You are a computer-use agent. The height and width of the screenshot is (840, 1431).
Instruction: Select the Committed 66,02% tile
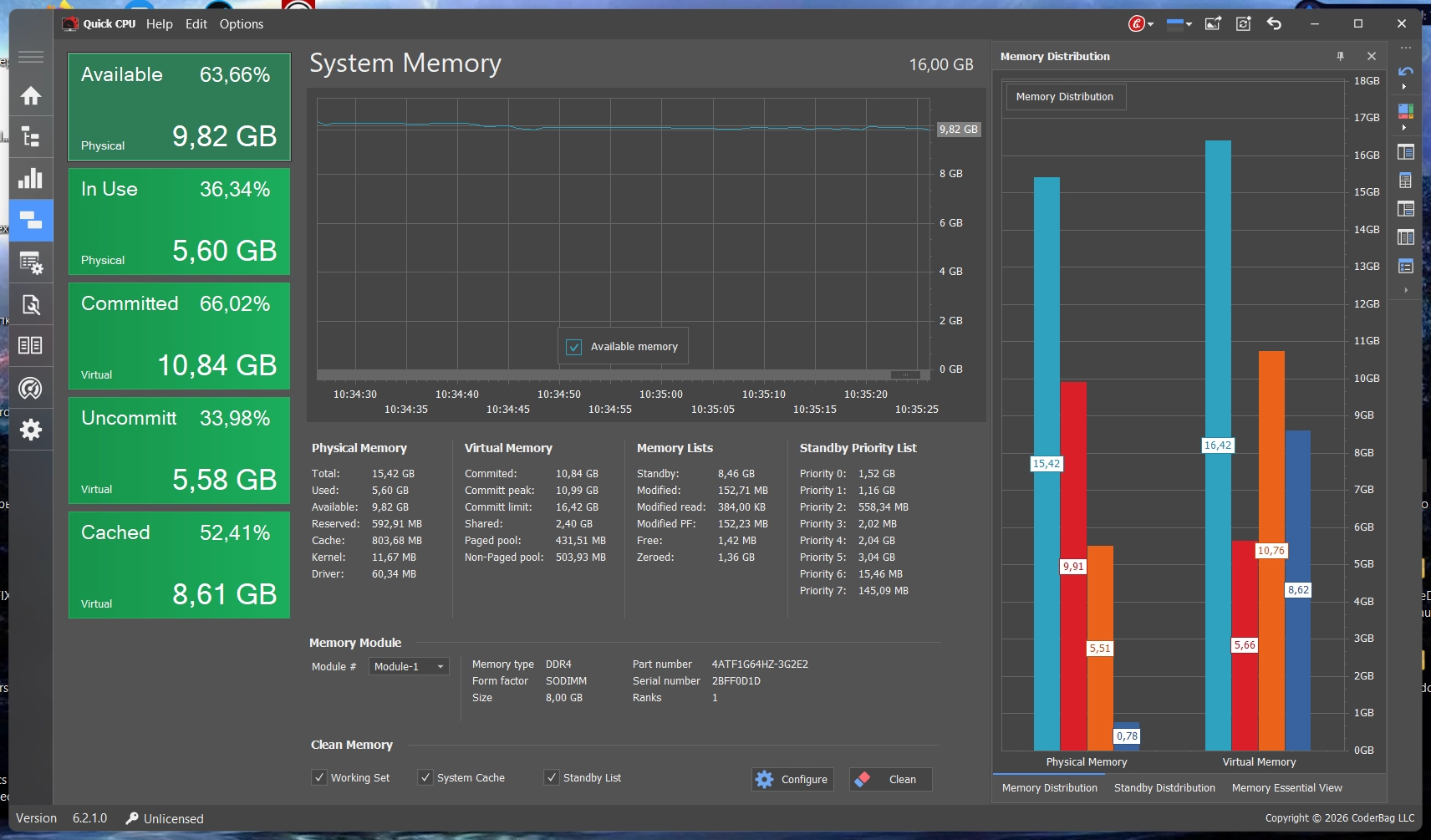(179, 336)
